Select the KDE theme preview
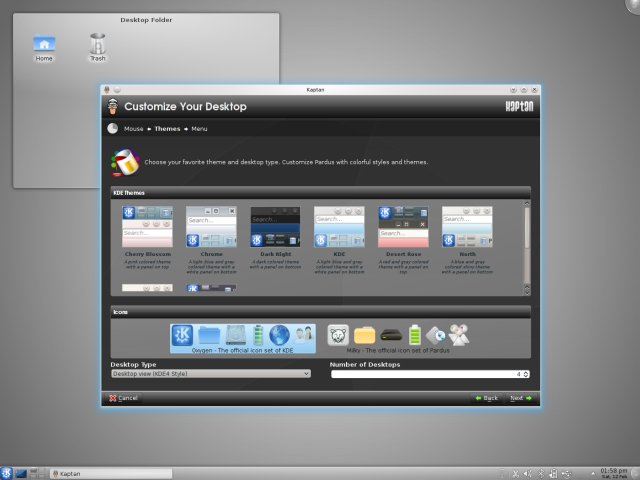This screenshot has width=640, height=480. pos(339,227)
